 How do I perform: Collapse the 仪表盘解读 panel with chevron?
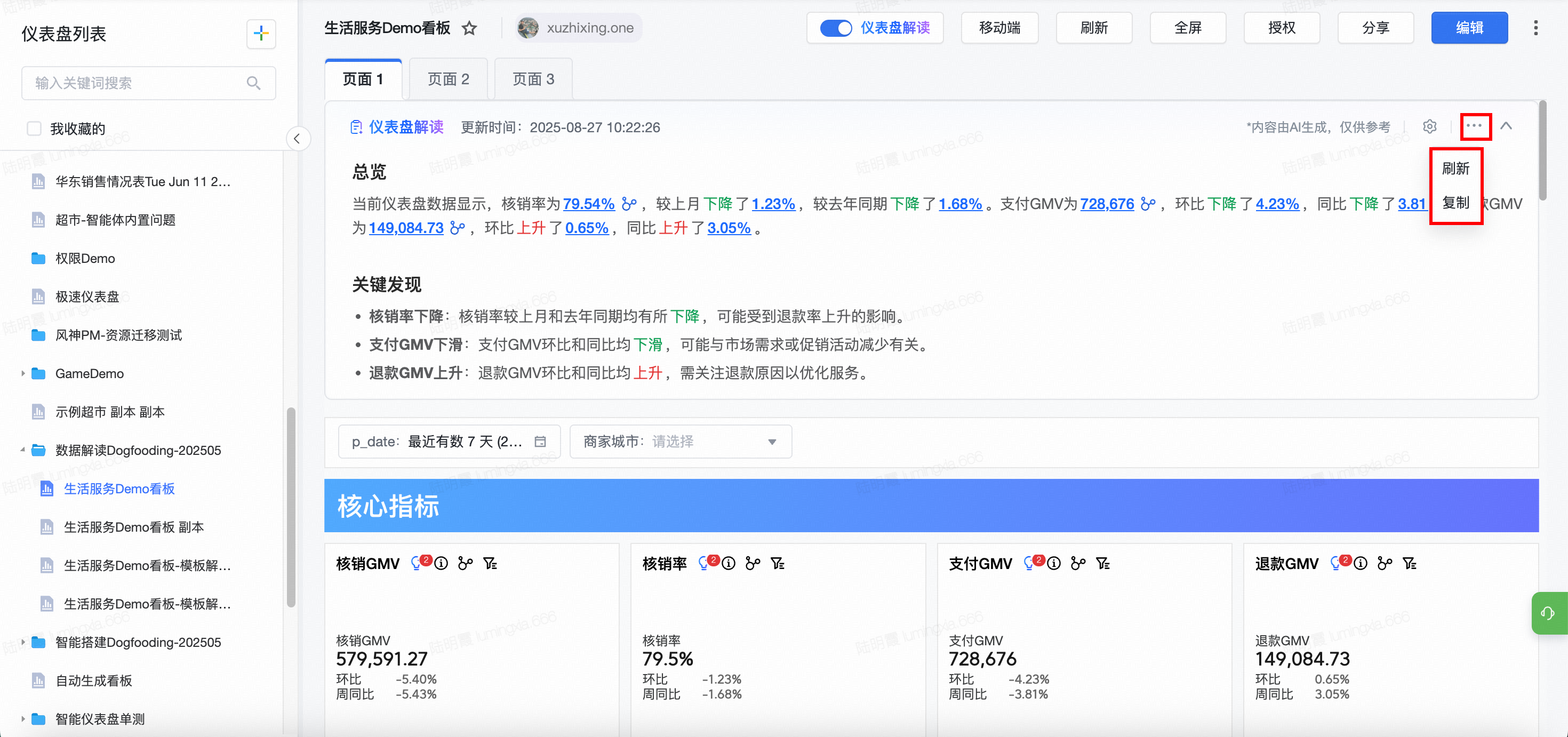pyautogui.click(x=1506, y=126)
